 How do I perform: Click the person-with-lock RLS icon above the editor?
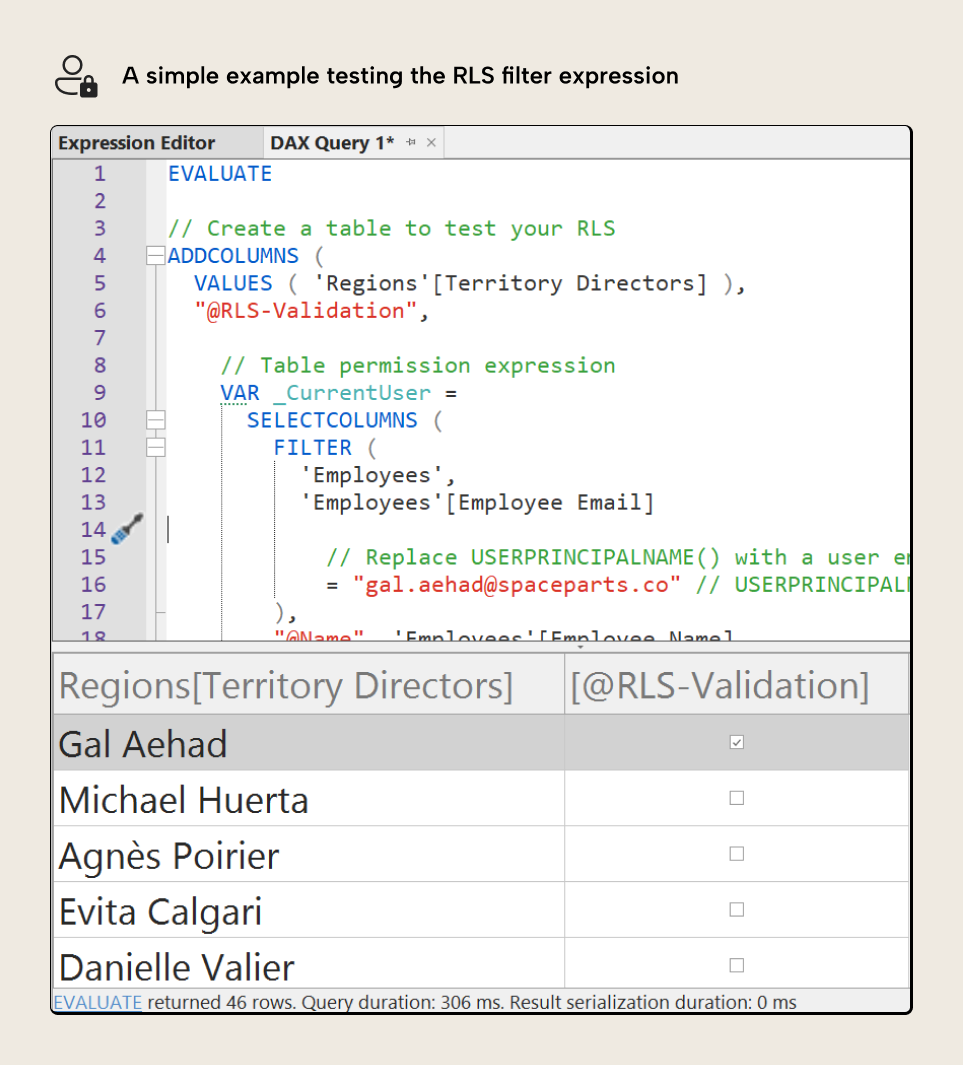pos(74,75)
